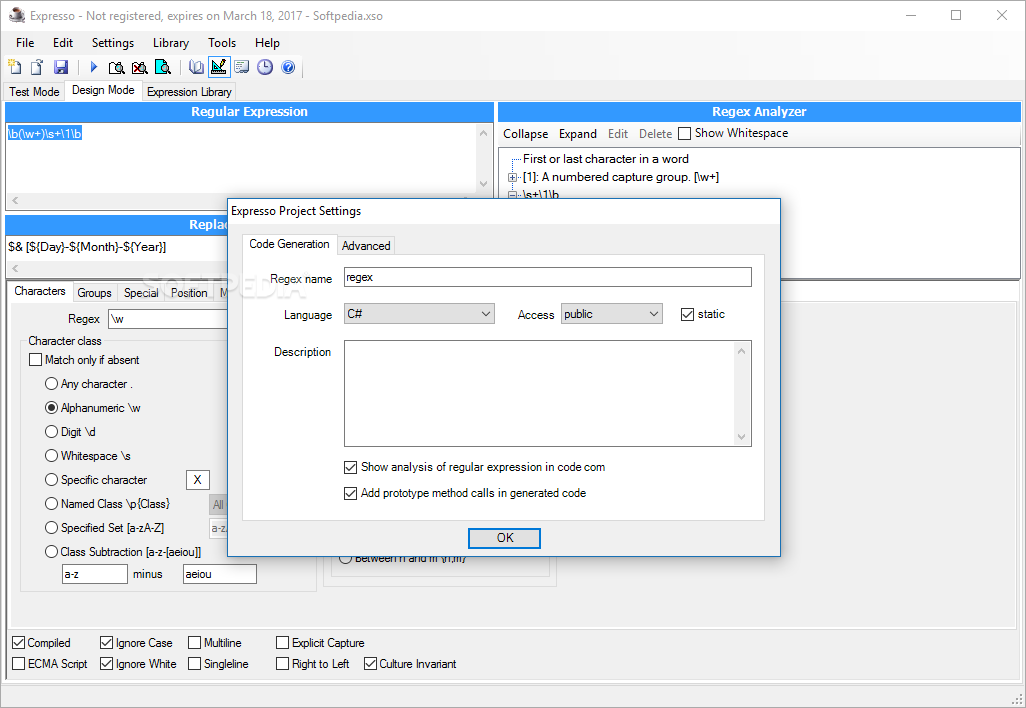Run match with blue play arrow
Screen dimensions: 1026x708
pyautogui.click(x=94, y=67)
